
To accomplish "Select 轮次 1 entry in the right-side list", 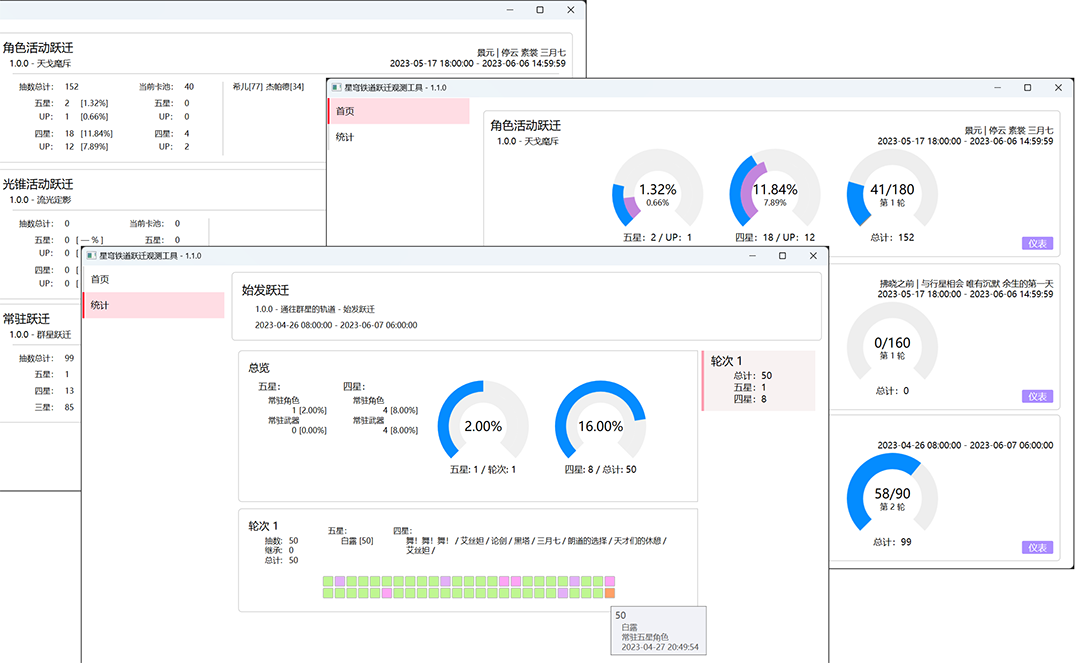I will tap(758, 380).
